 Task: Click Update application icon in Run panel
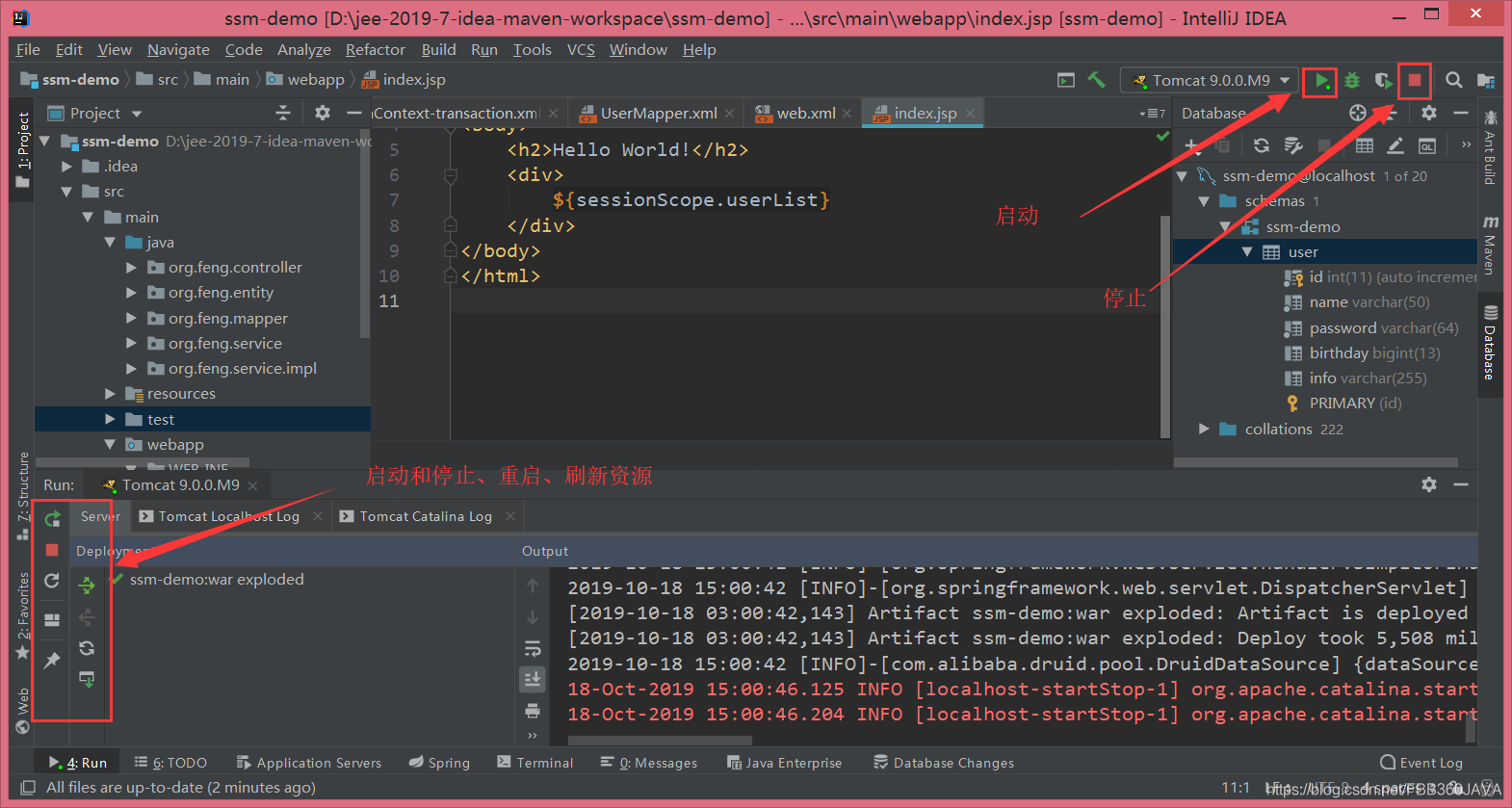point(52,581)
